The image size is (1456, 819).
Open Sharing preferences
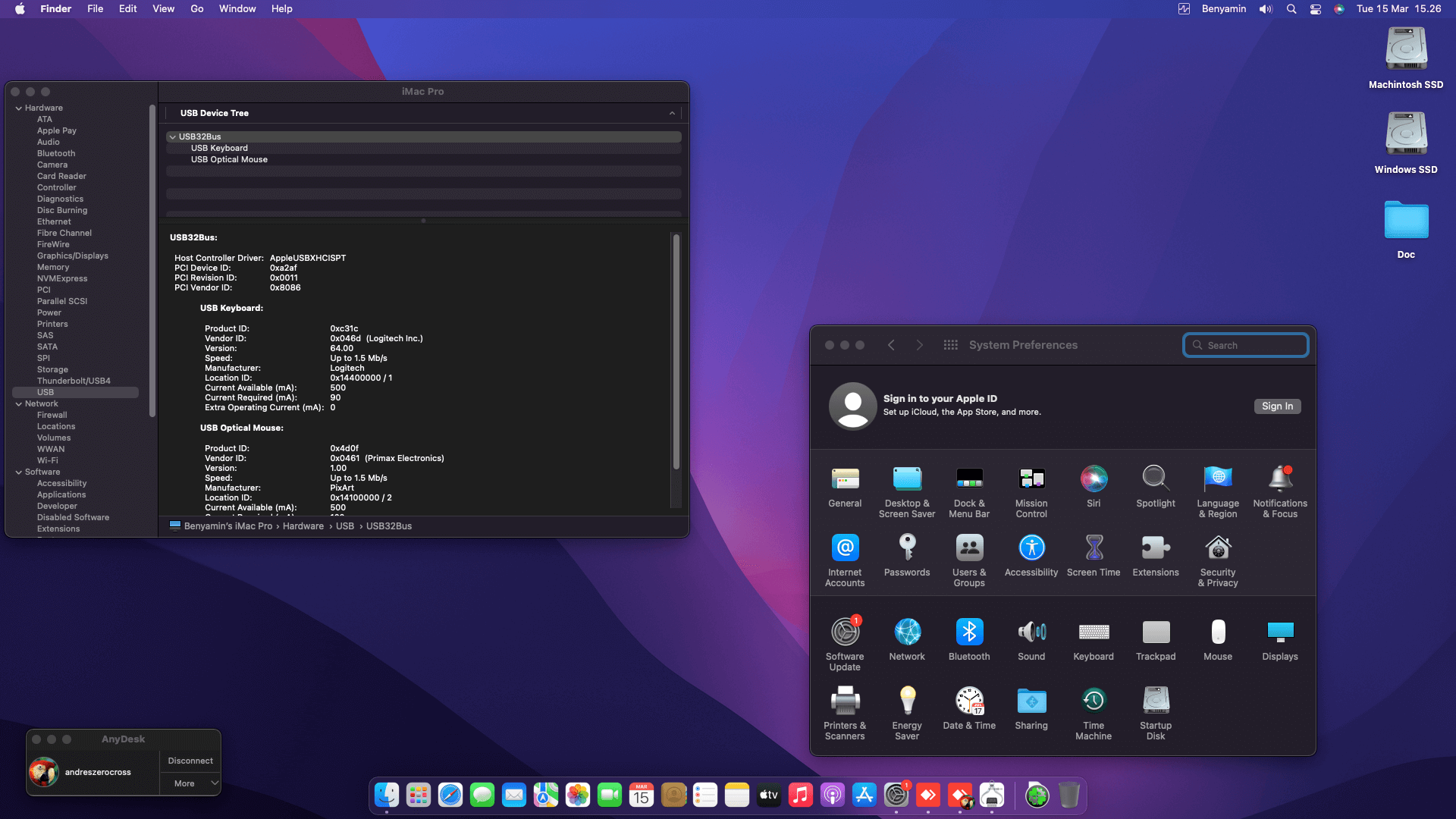1031,709
